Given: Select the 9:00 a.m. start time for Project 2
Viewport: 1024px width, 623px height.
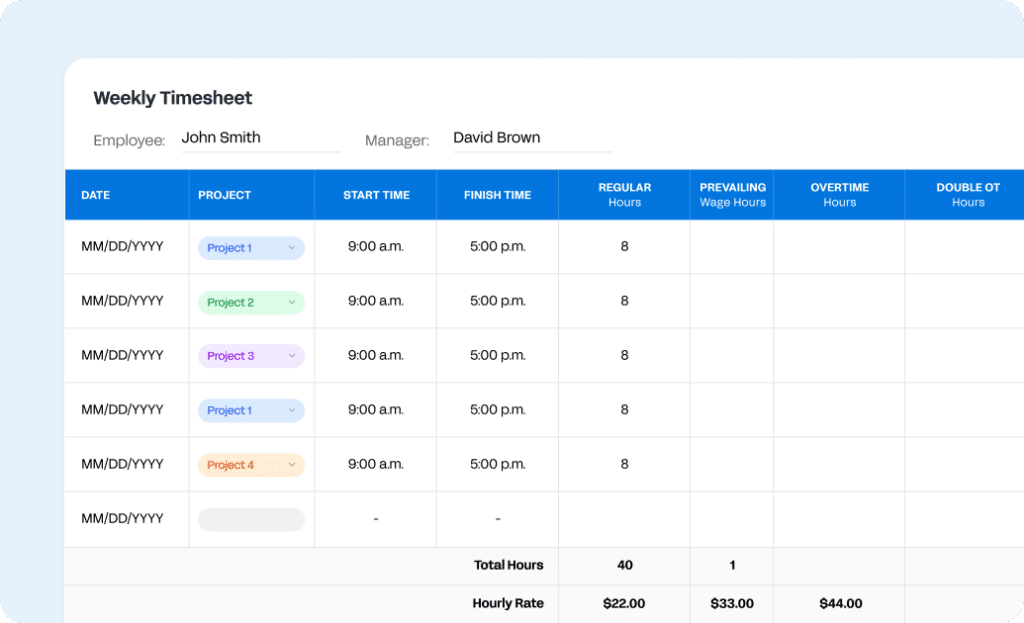Looking at the screenshot, I should pos(376,301).
